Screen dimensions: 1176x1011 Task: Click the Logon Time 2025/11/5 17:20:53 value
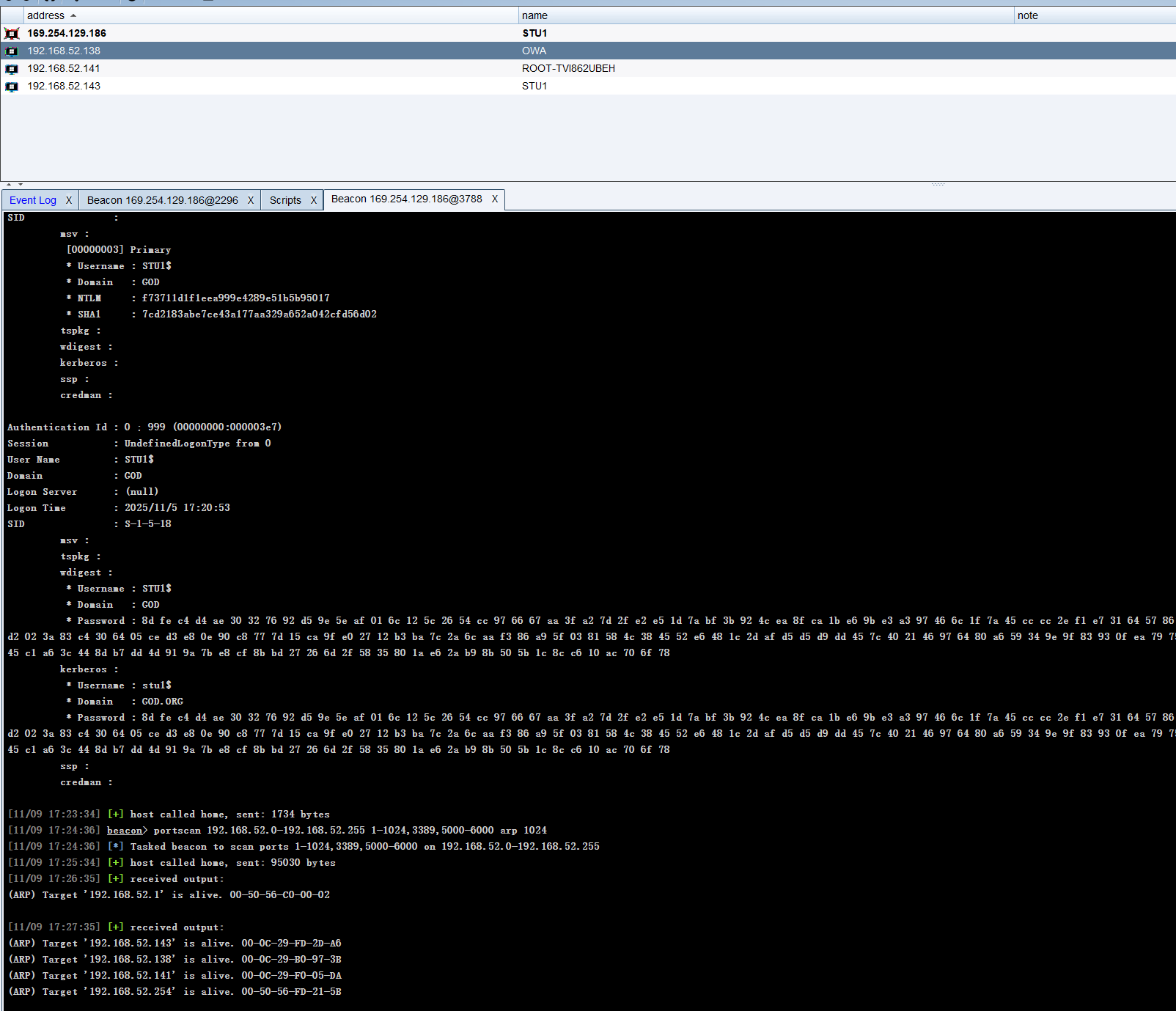[x=177, y=507]
